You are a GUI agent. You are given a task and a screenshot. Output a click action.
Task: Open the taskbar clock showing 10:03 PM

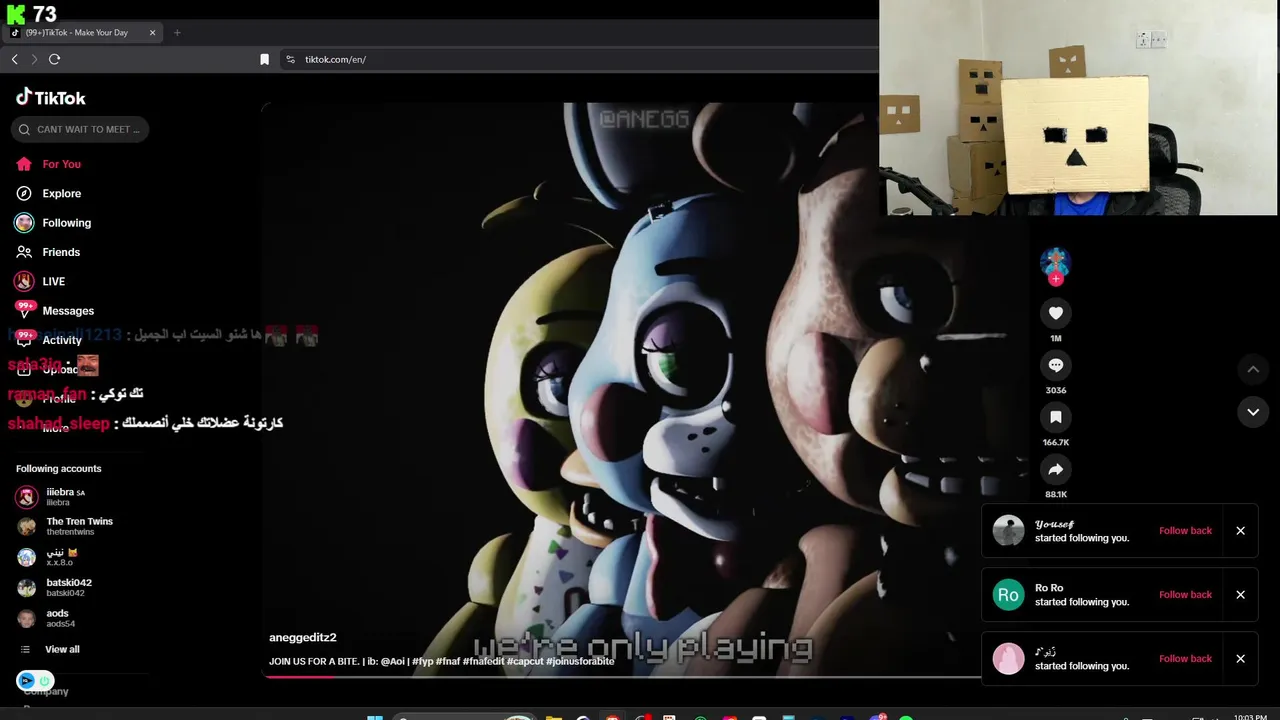(x=1250, y=717)
